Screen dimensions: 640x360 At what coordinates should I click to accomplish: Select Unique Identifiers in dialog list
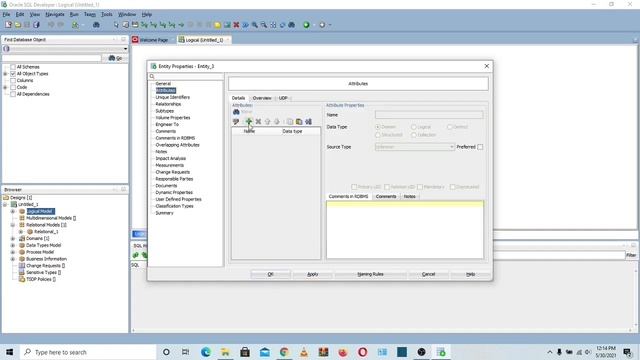pos(172,98)
